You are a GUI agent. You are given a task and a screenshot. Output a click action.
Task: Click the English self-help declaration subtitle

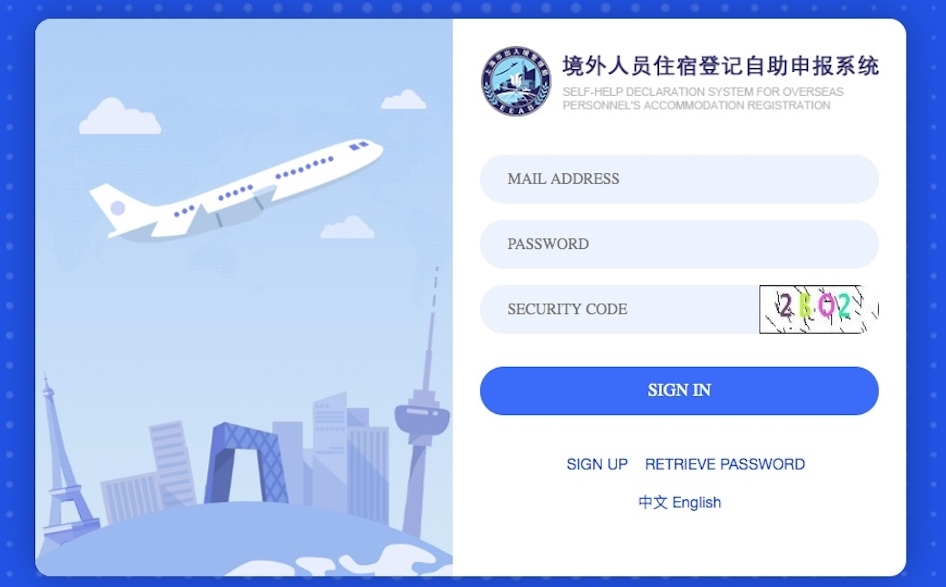pyautogui.click(x=703, y=98)
